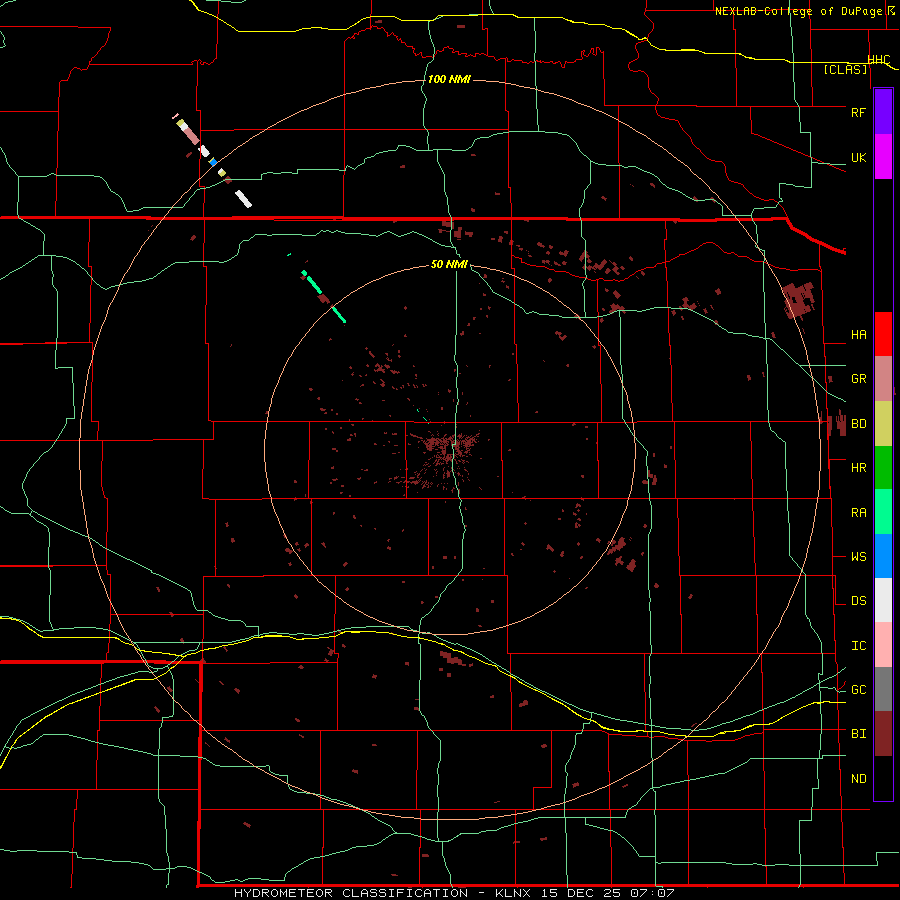
Task: Click the 50 NMI range ring label
Action: 449,264
